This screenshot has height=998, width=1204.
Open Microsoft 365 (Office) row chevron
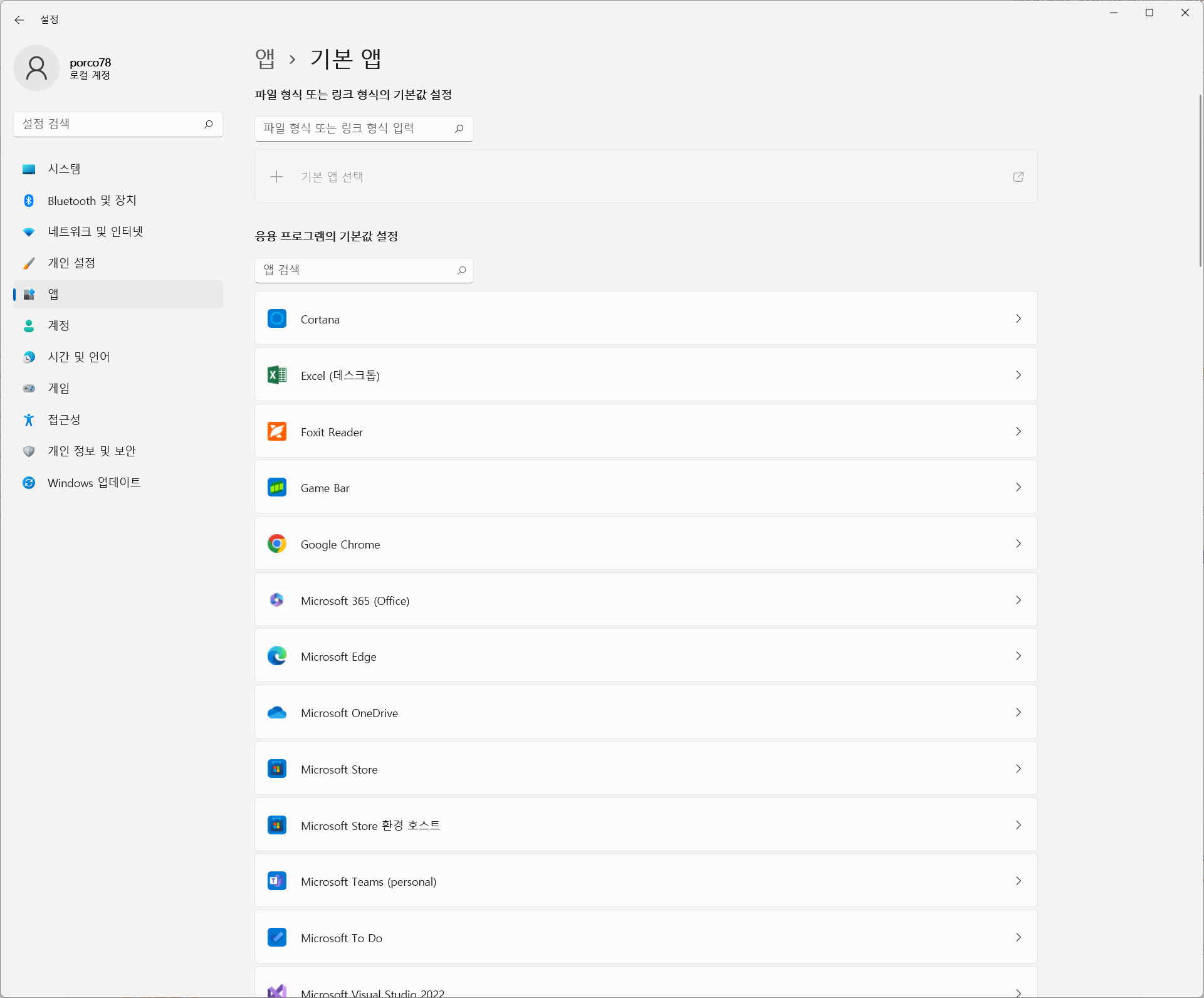coord(1018,600)
